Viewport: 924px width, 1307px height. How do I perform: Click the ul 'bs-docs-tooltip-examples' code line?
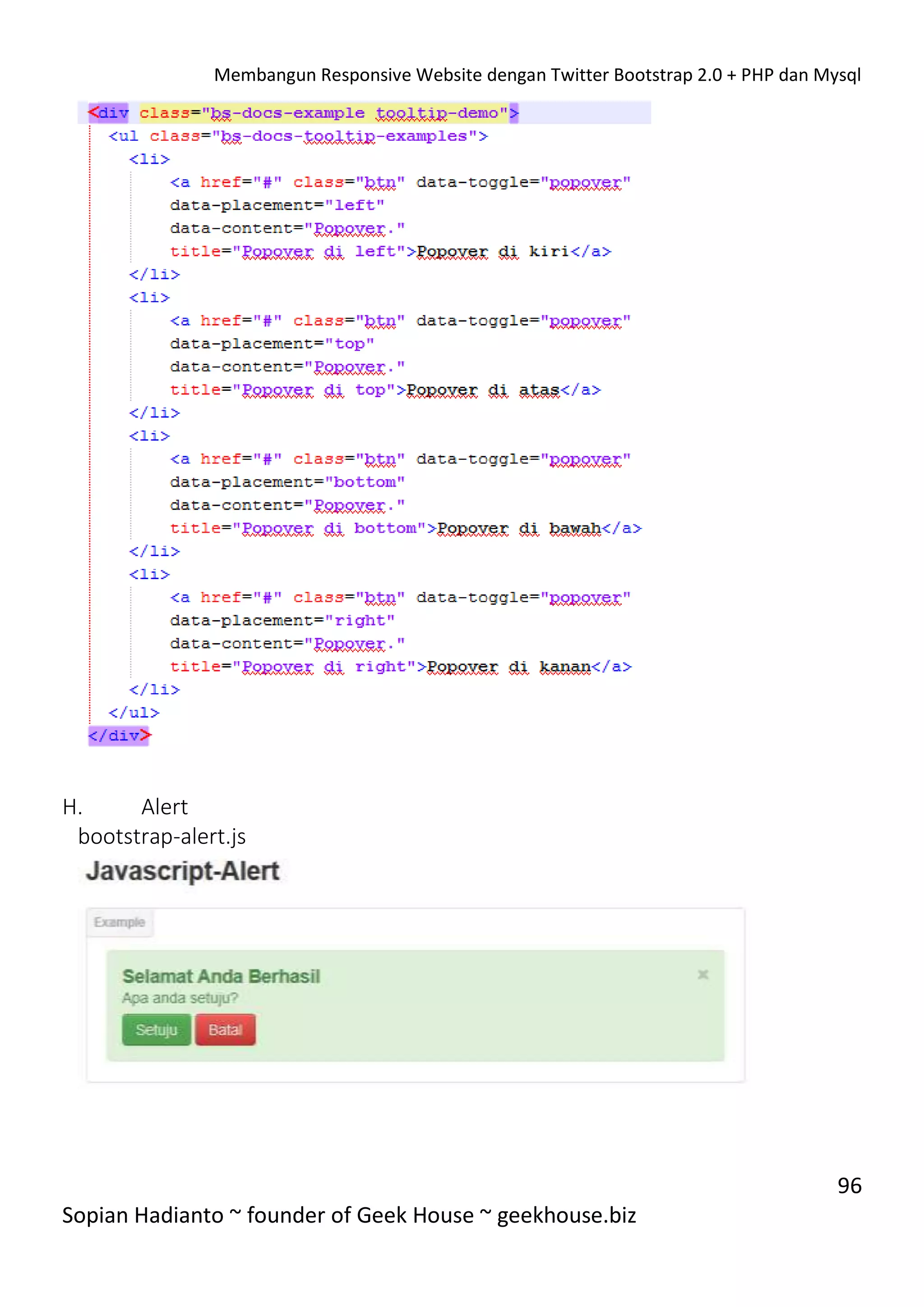298,136
